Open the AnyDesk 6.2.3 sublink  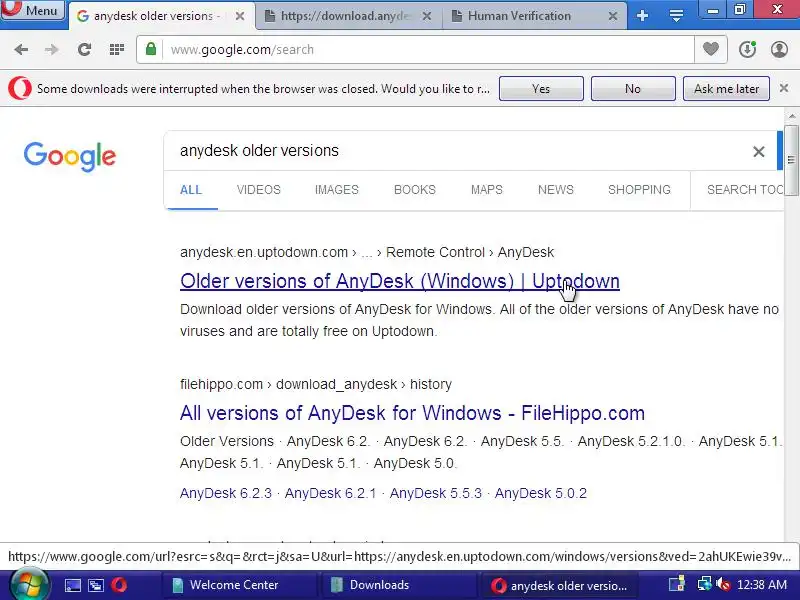click(226, 493)
